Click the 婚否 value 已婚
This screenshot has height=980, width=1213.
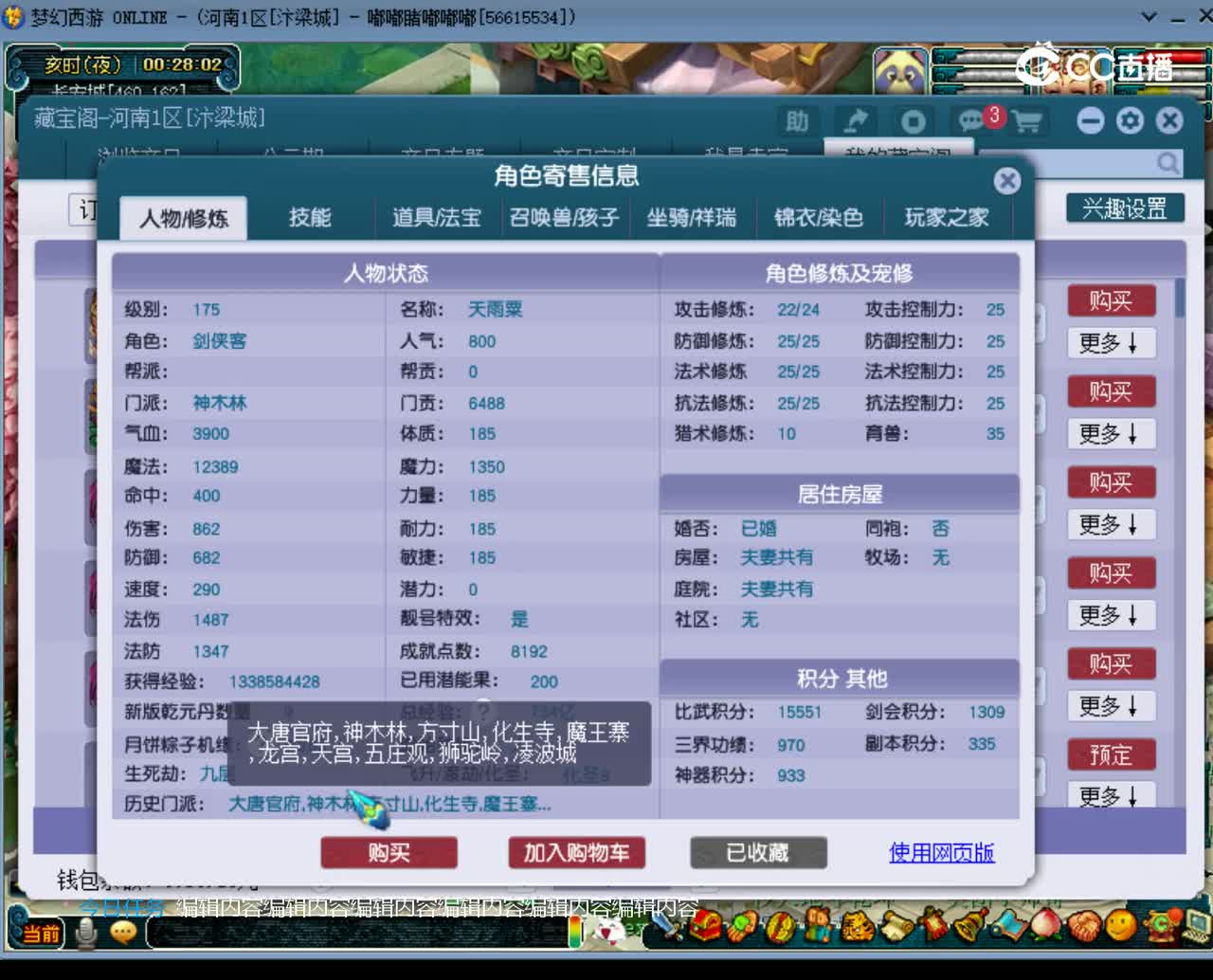pyautogui.click(x=758, y=529)
